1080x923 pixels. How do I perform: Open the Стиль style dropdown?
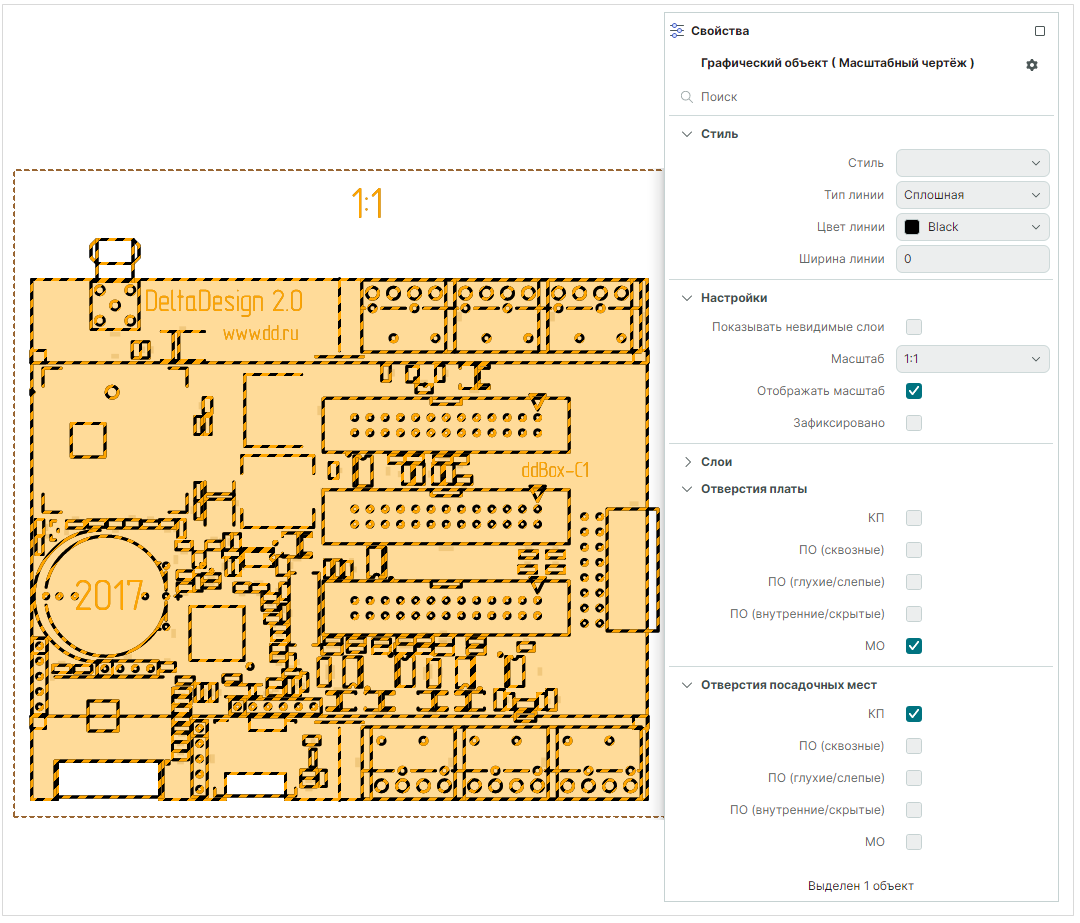[x=972, y=163]
